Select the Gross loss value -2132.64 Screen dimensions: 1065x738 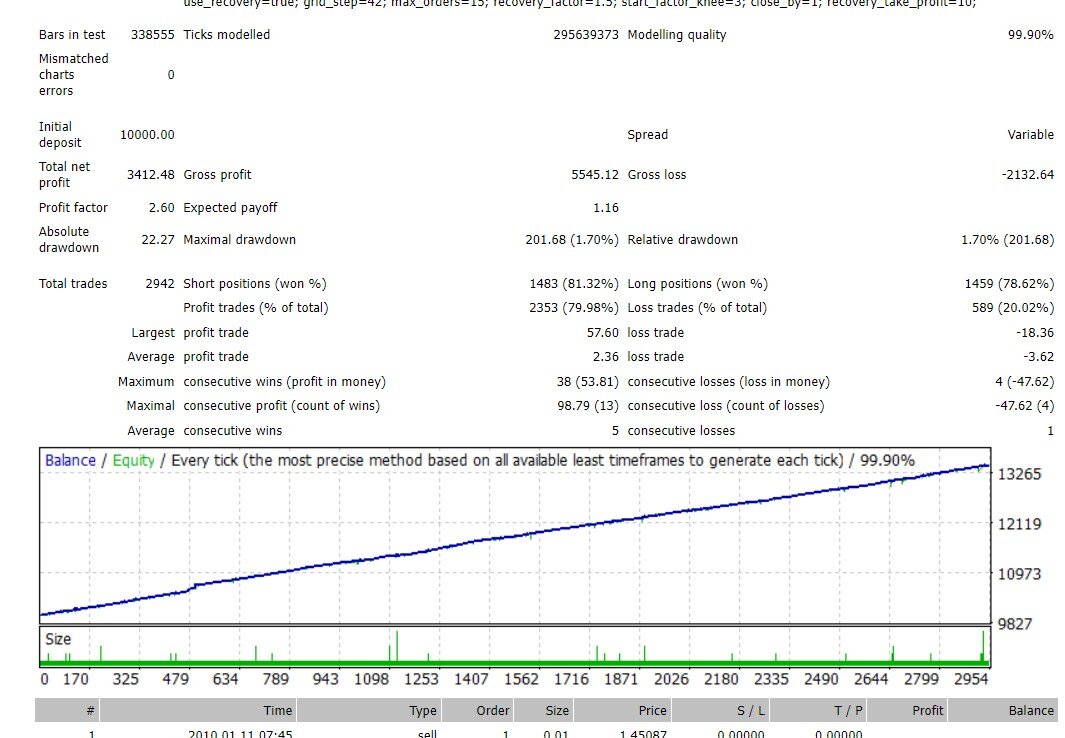(1028, 174)
